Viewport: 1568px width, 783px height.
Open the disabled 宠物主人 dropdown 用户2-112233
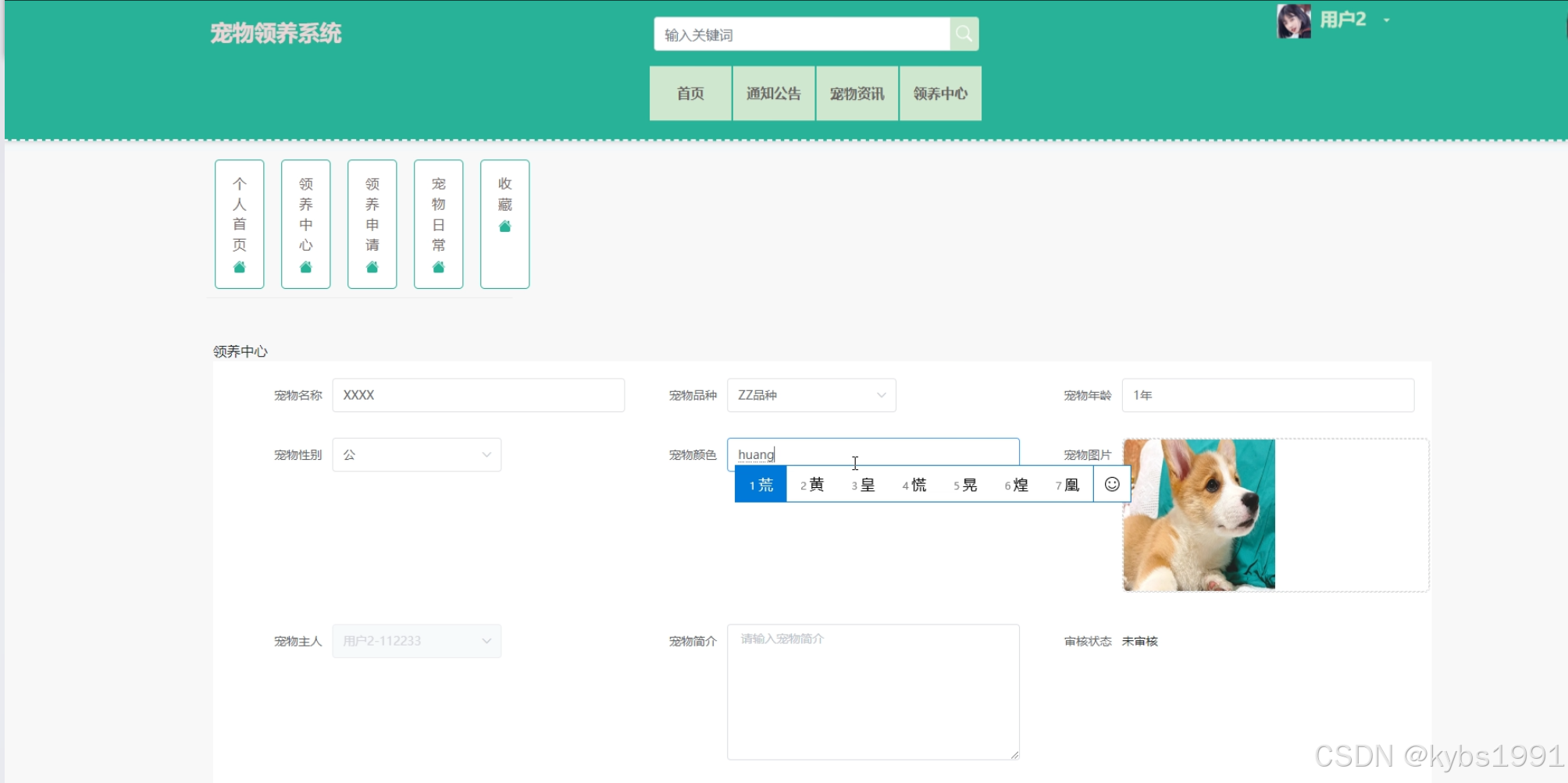point(417,641)
